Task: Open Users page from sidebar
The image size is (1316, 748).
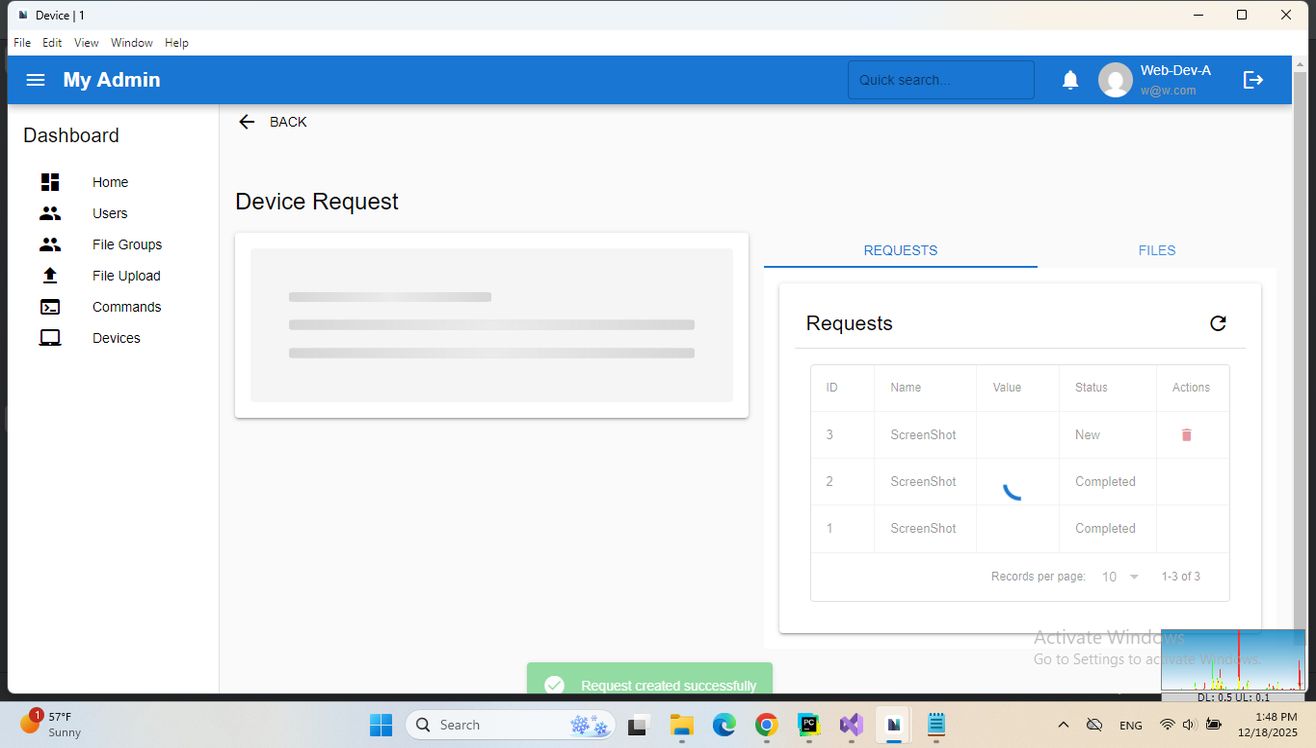Action: click(110, 213)
